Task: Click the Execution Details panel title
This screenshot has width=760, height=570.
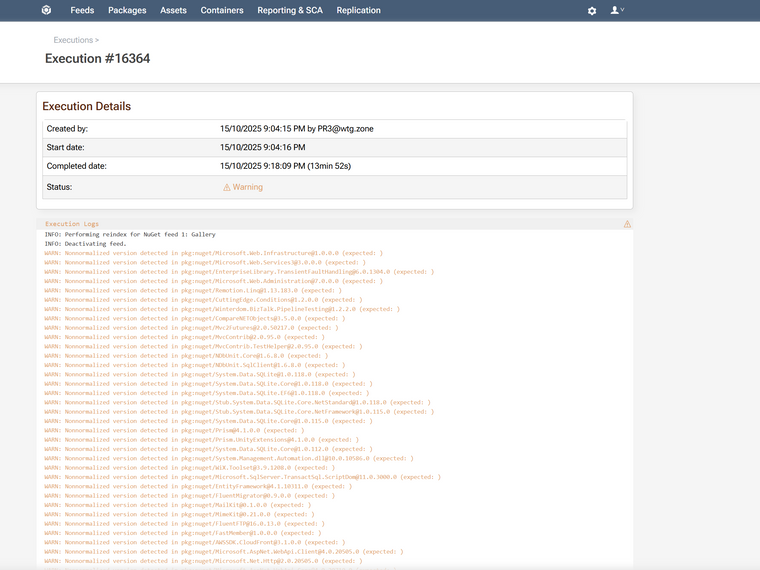Action: 86,106
